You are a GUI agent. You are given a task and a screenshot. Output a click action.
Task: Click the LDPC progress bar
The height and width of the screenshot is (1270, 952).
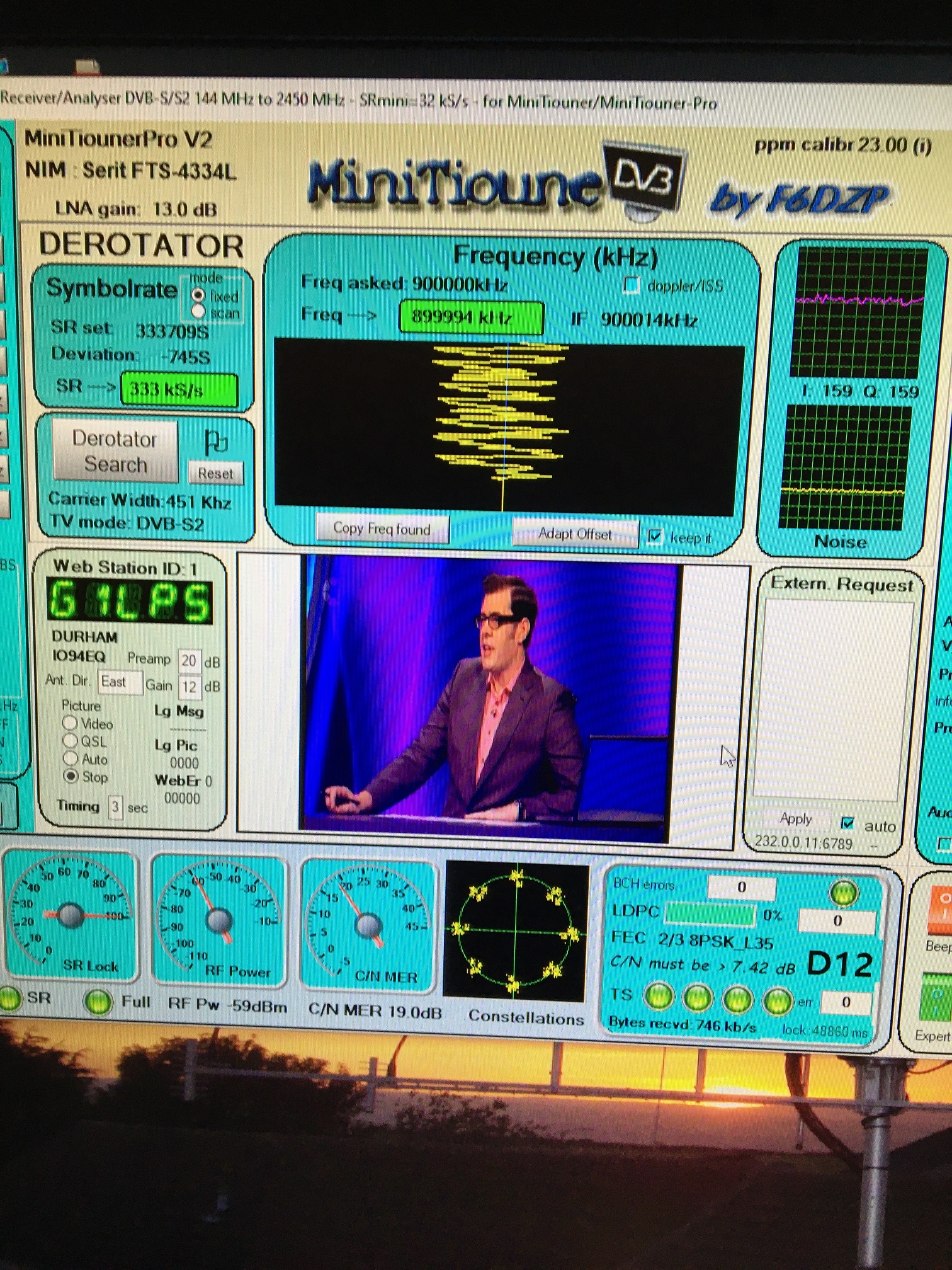click(x=709, y=913)
